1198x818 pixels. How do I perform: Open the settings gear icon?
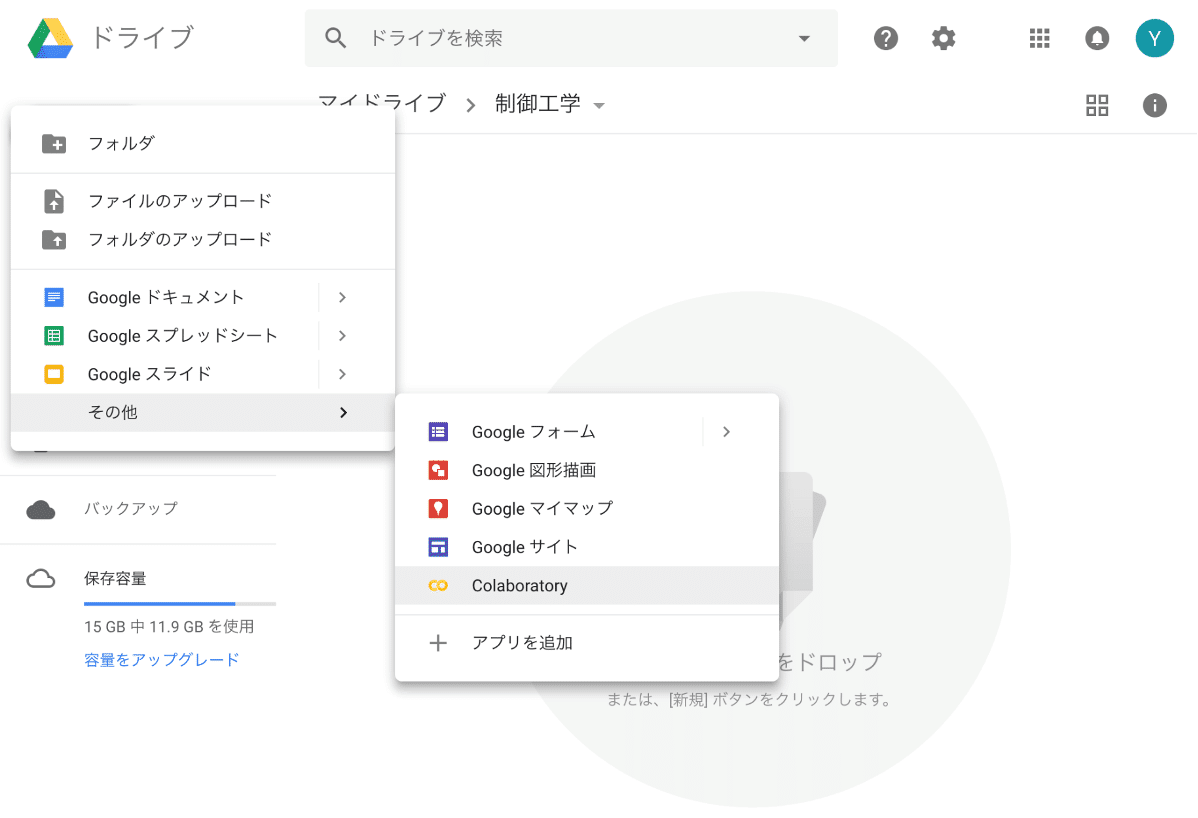pyautogui.click(x=942, y=38)
